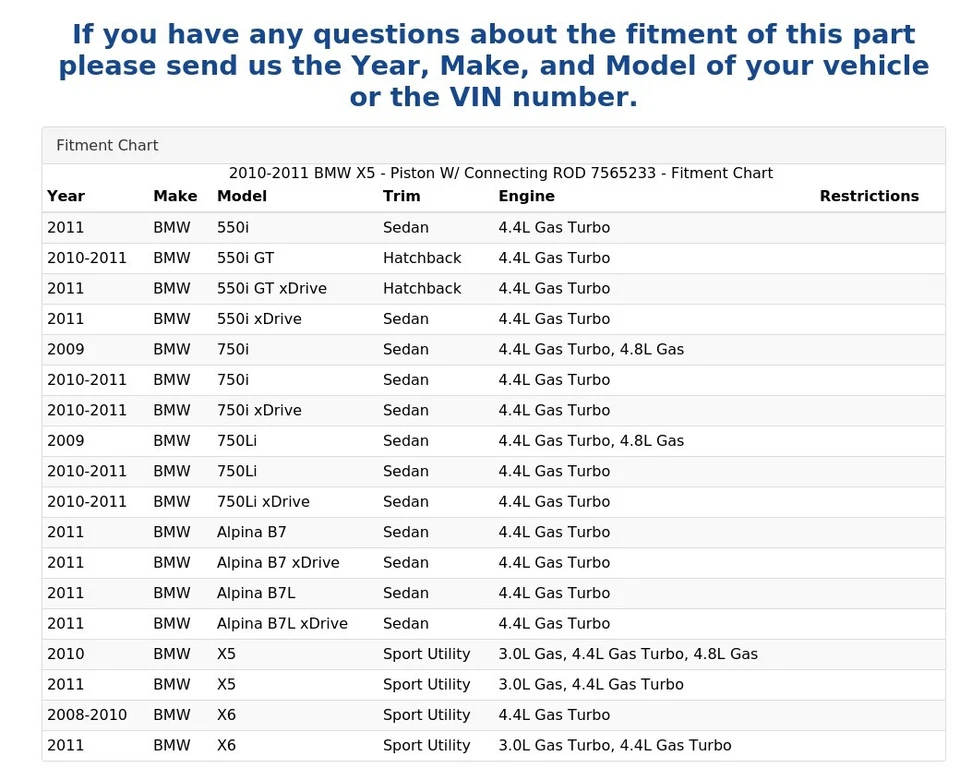This screenshot has height=780, width=960.
Task: Click the Engine column header
Action: 527,196
